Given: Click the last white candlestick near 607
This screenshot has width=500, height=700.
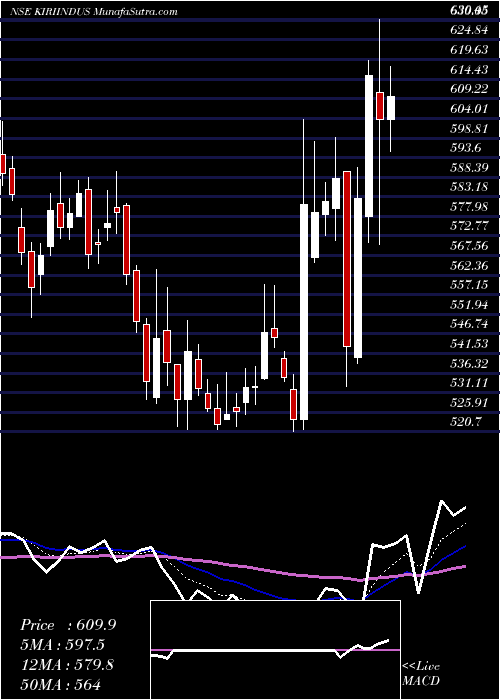Looking at the screenshot, I should click(x=391, y=108).
